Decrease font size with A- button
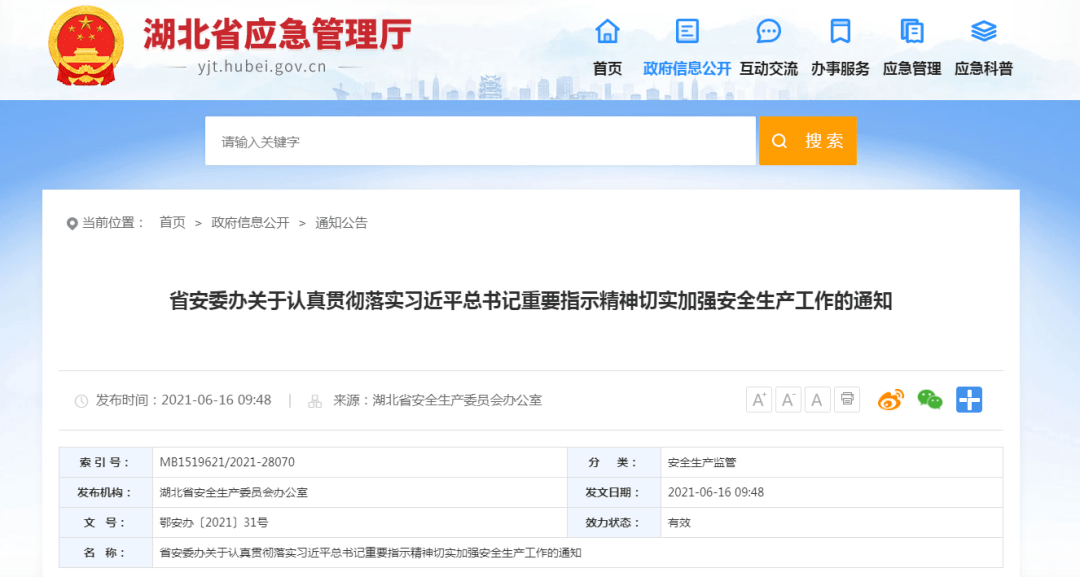The width and height of the screenshot is (1080, 577). (x=788, y=400)
